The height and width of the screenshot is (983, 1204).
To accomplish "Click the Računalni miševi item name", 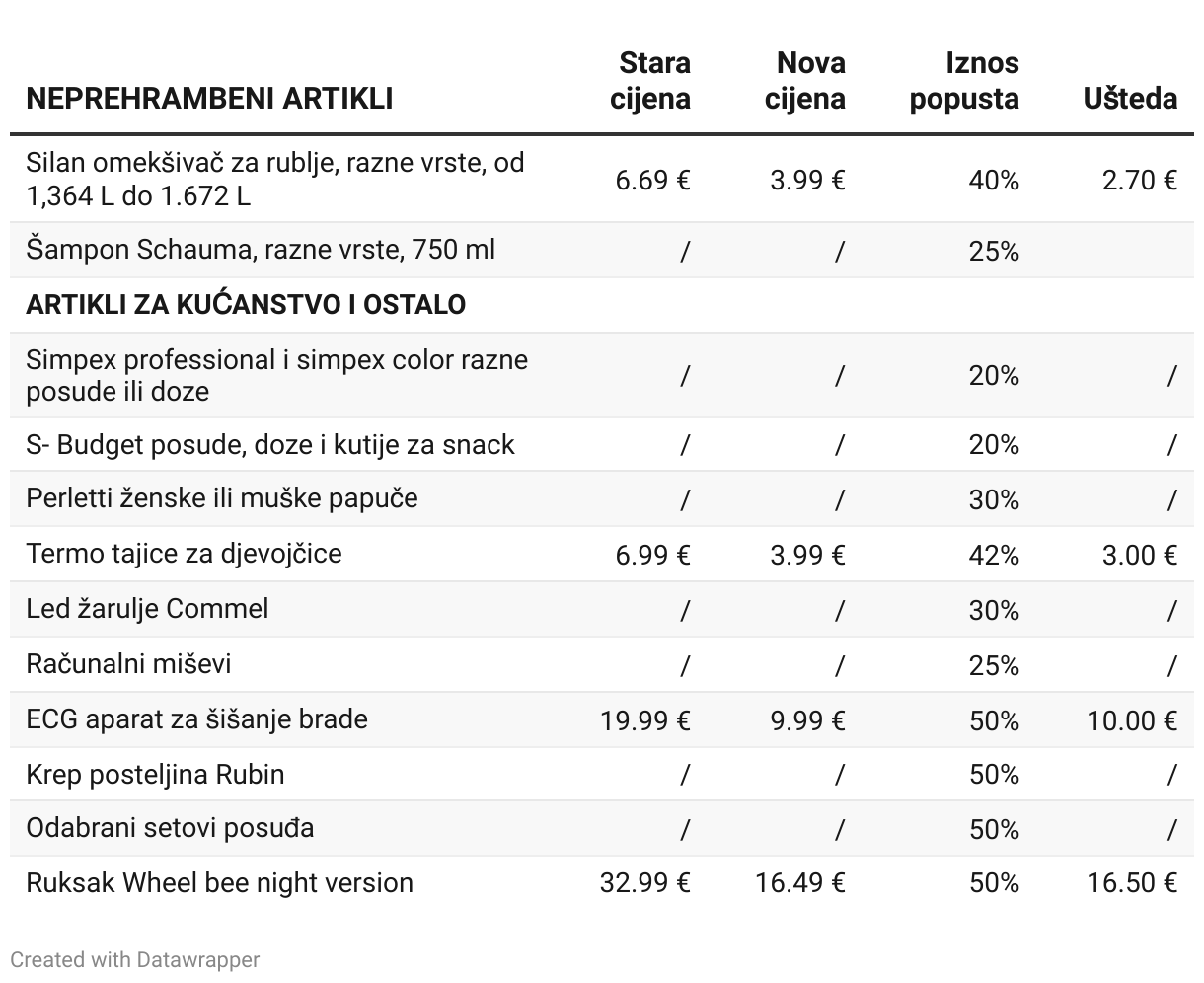I will click(128, 664).
